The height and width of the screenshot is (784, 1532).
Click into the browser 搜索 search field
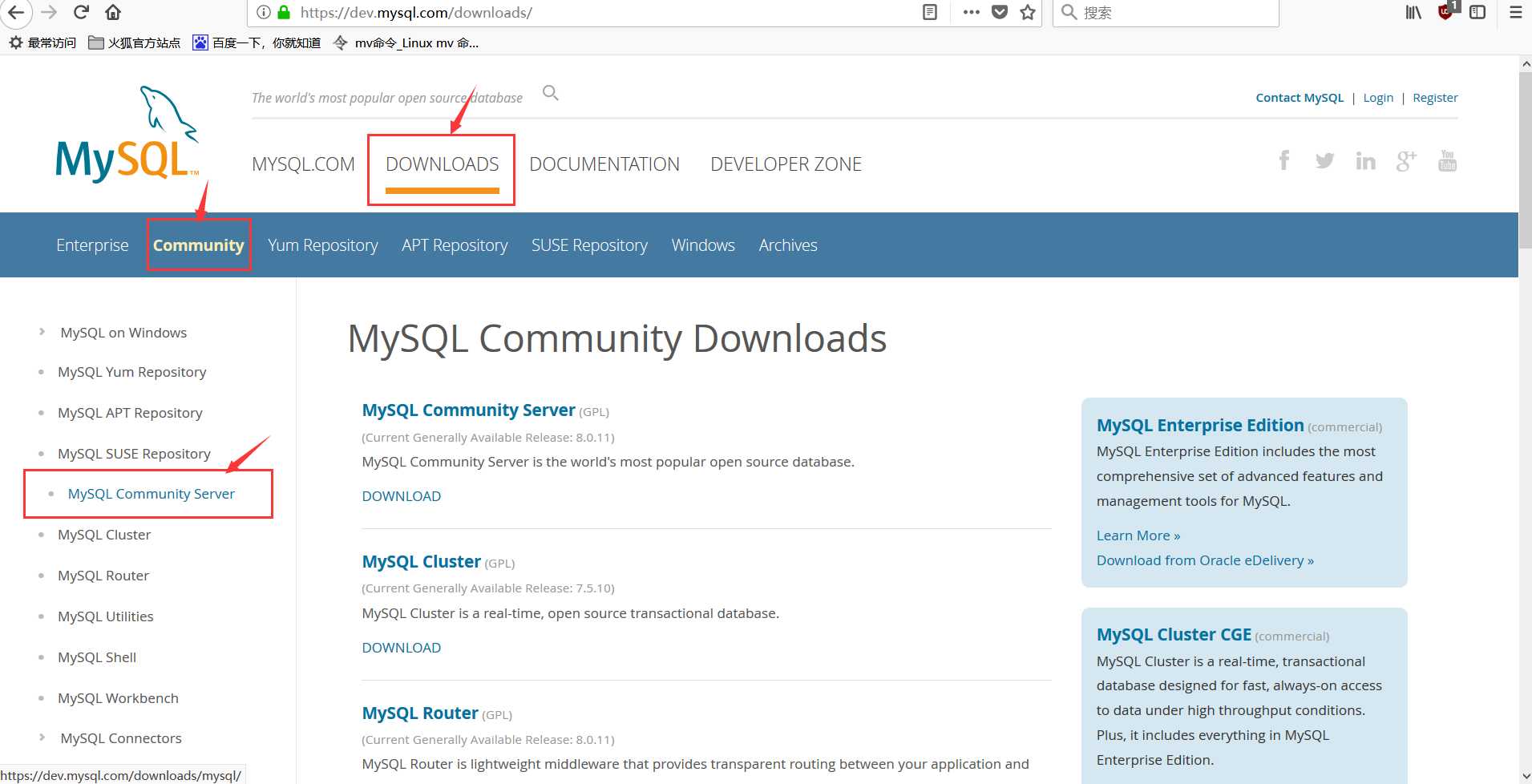pyautogui.click(x=1166, y=13)
